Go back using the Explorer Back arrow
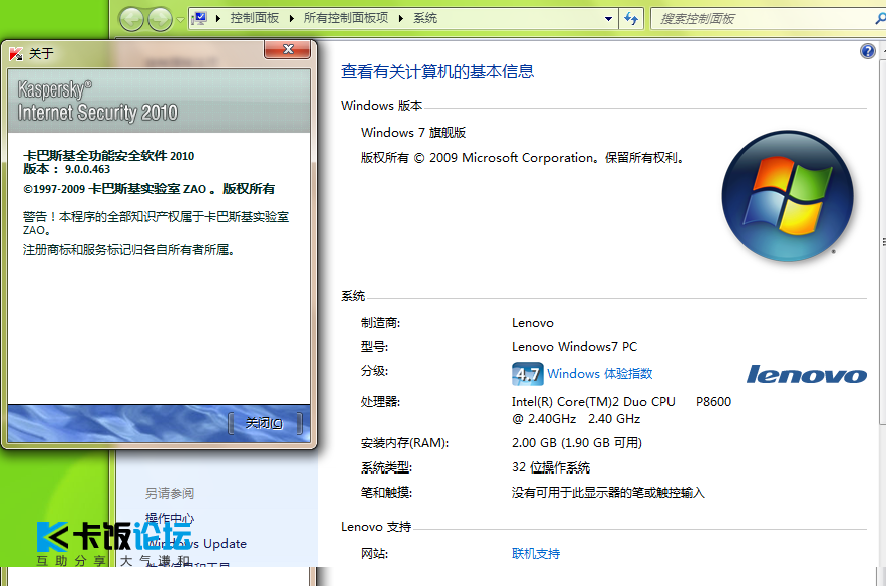The height and width of the screenshot is (587, 886). pyautogui.click(x=131, y=19)
